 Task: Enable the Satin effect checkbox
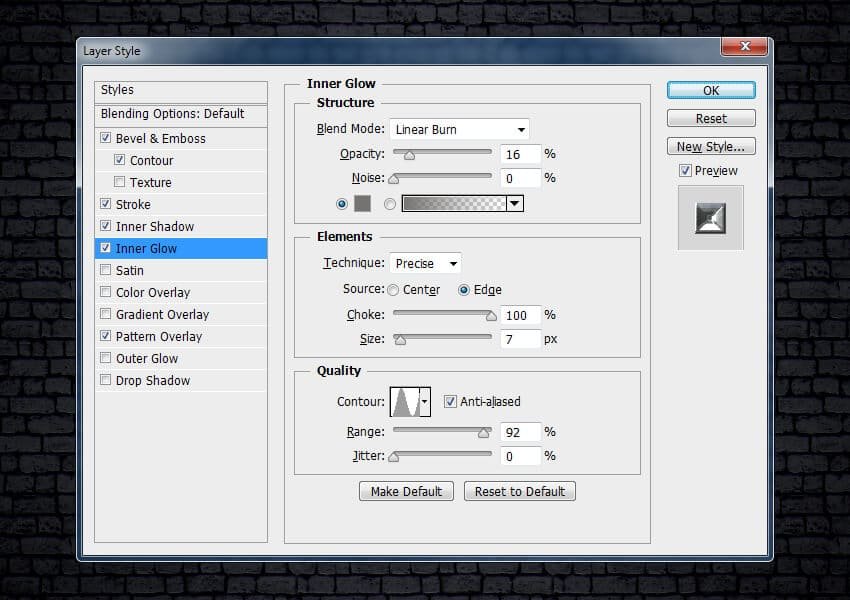pyautogui.click(x=107, y=271)
